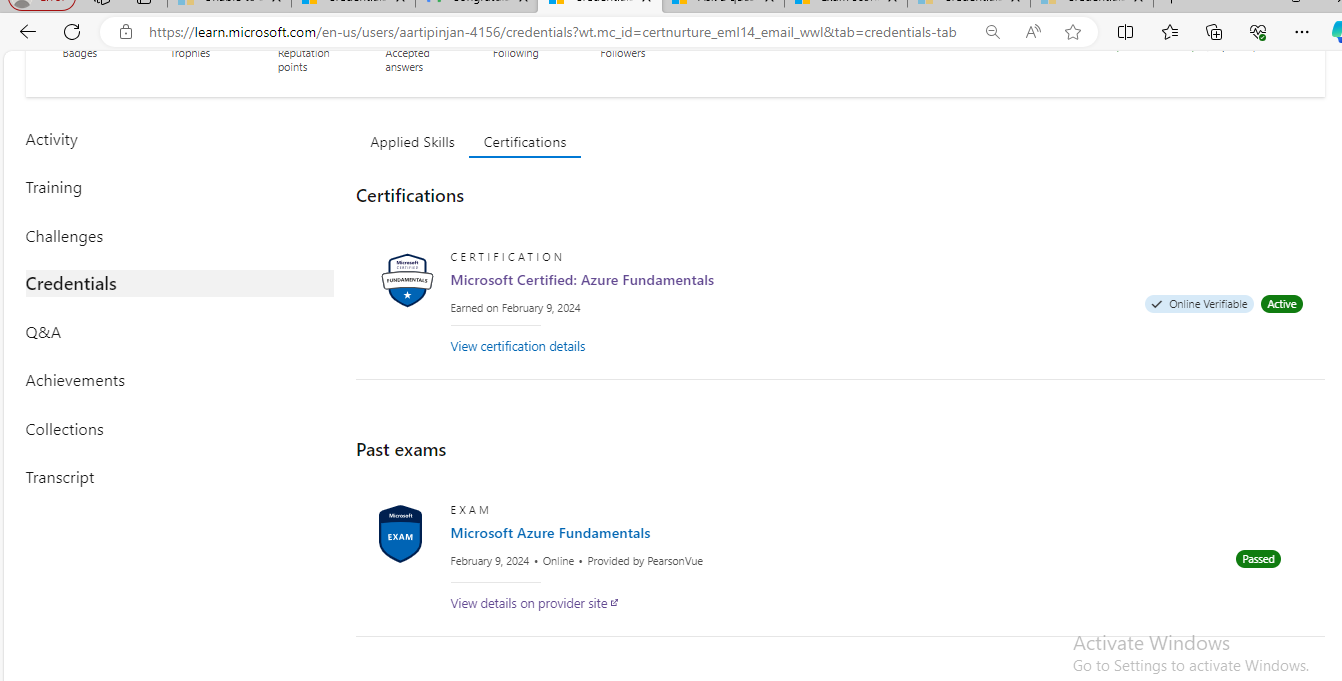This screenshot has width=1342, height=681.
Task: Click the Online Verifiable verification chip
Action: (1198, 304)
